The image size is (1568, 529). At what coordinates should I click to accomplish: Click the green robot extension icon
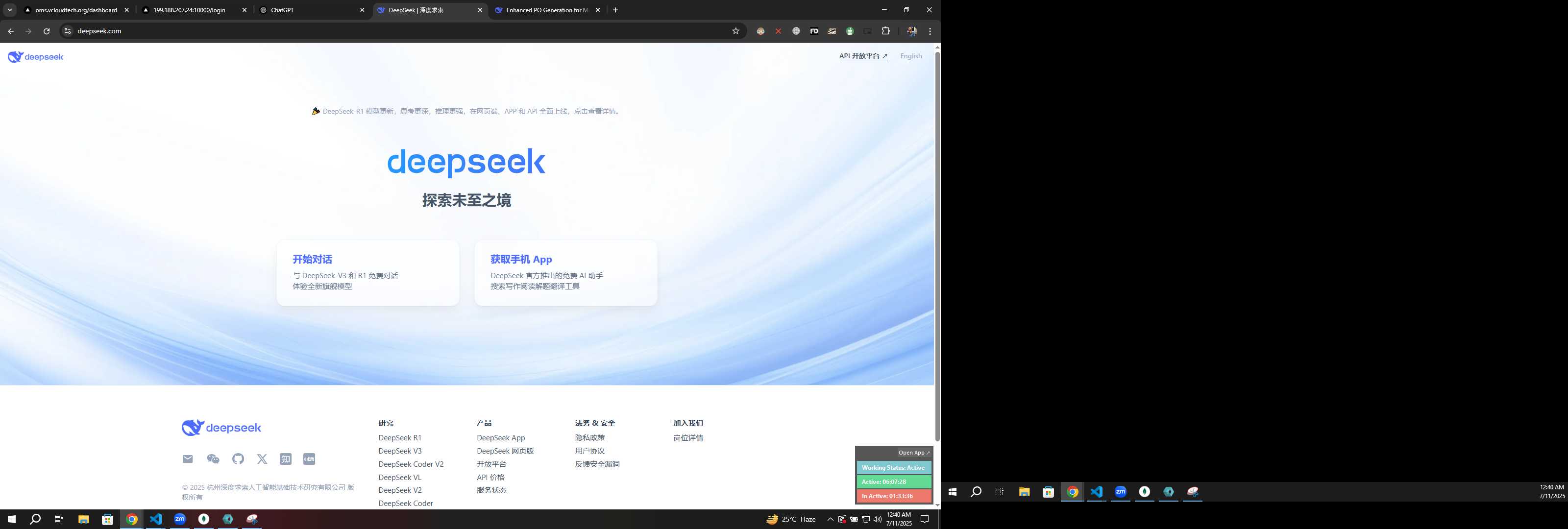pos(850,31)
